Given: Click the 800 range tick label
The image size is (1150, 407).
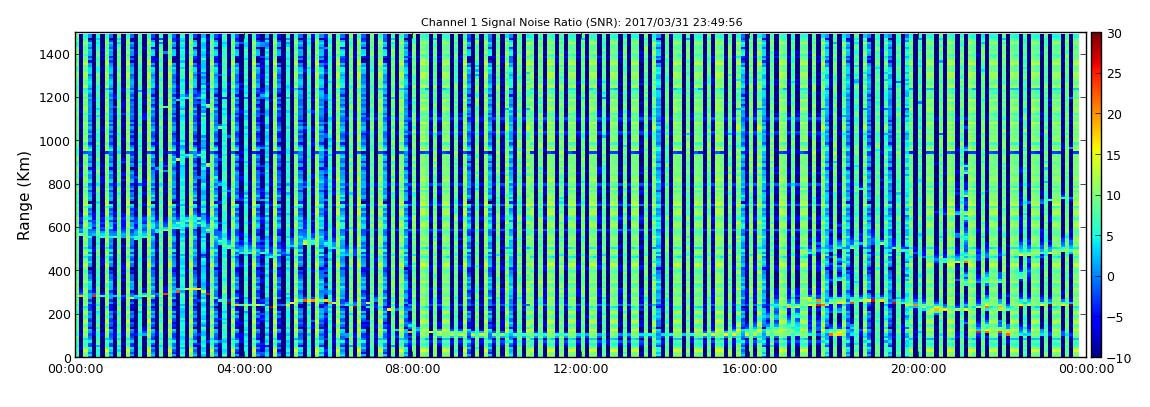Looking at the screenshot, I should [x=59, y=184].
